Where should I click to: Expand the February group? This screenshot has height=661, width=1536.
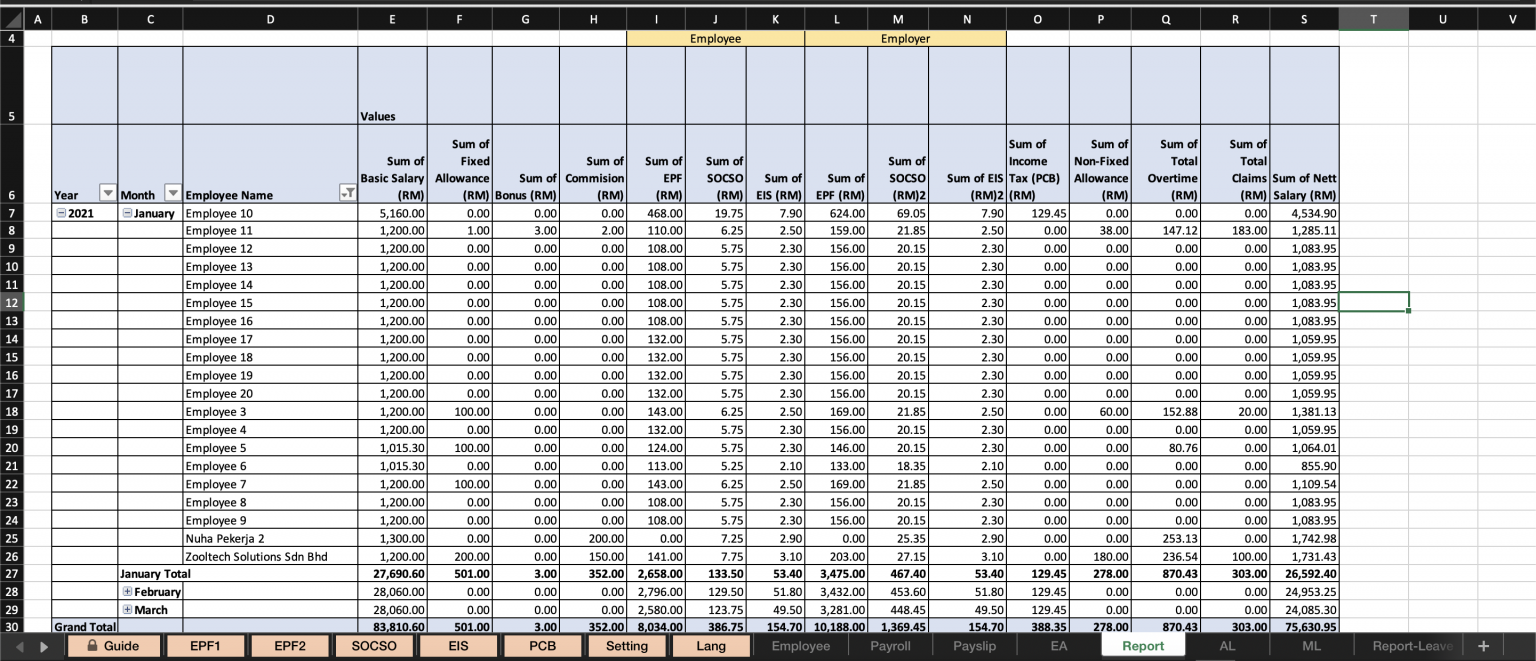pos(127,591)
